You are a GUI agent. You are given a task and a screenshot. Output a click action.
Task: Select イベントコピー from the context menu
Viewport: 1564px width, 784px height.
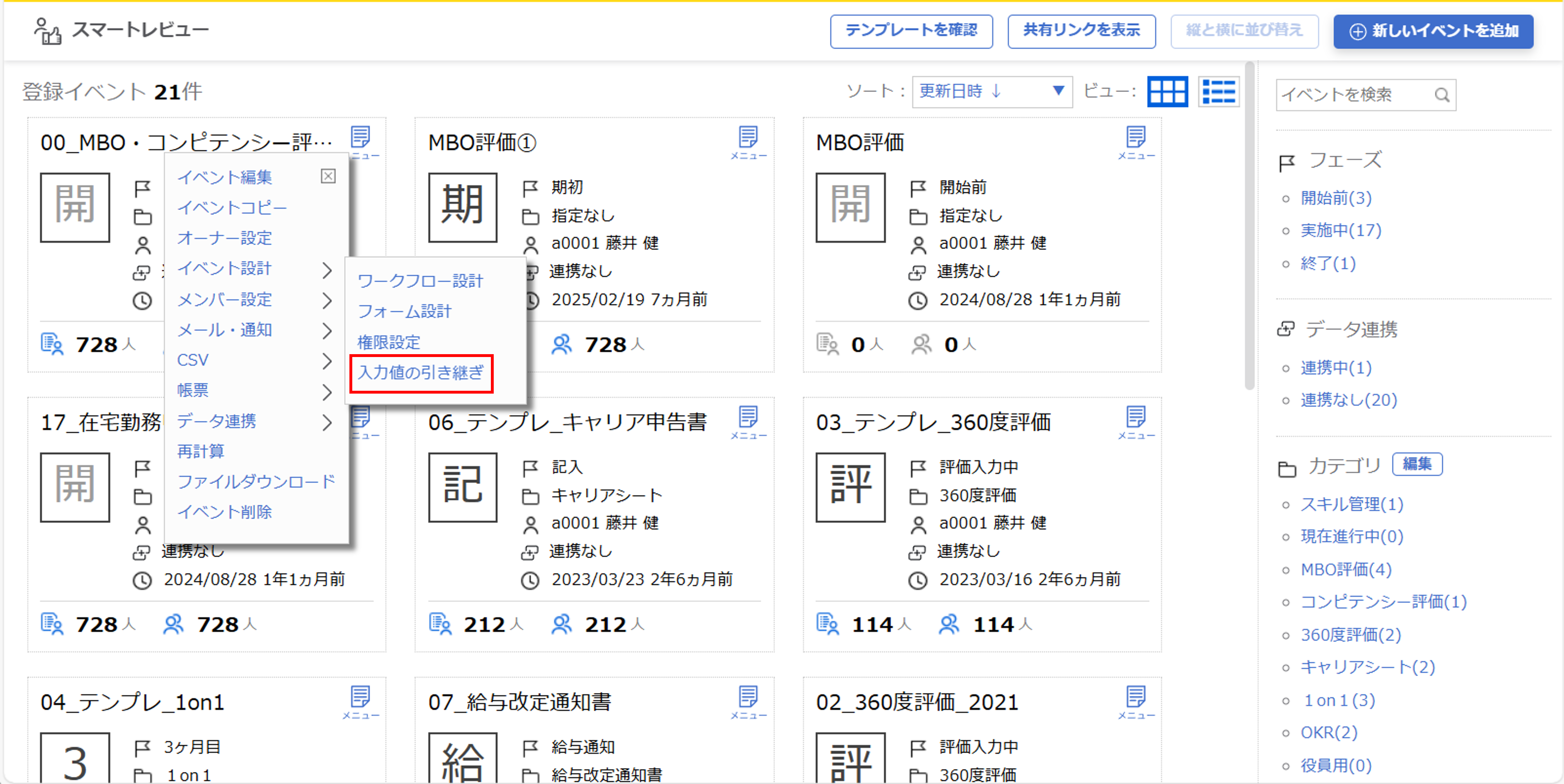click(232, 207)
